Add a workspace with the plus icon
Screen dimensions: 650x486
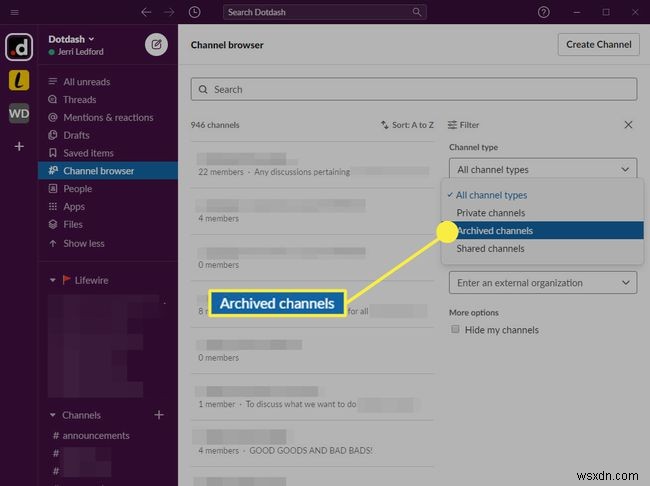(19, 146)
